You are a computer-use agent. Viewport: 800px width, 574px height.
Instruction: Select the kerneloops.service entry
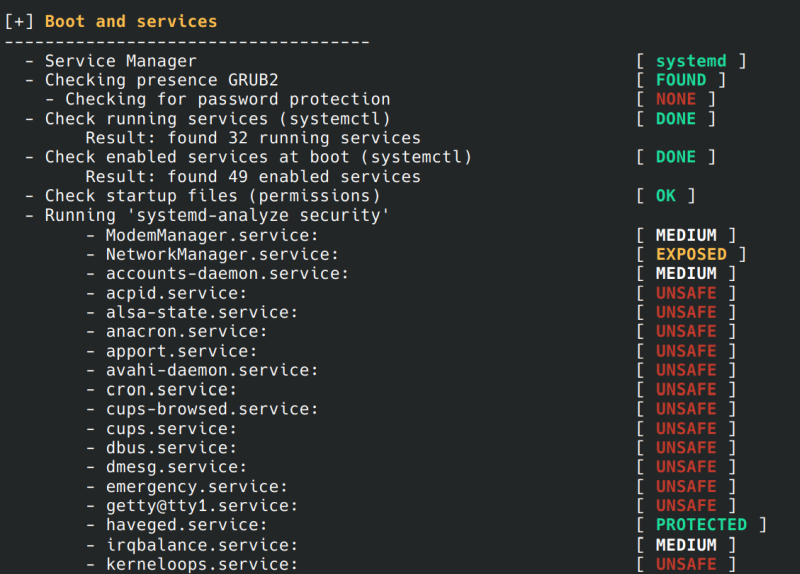pos(202,564)
